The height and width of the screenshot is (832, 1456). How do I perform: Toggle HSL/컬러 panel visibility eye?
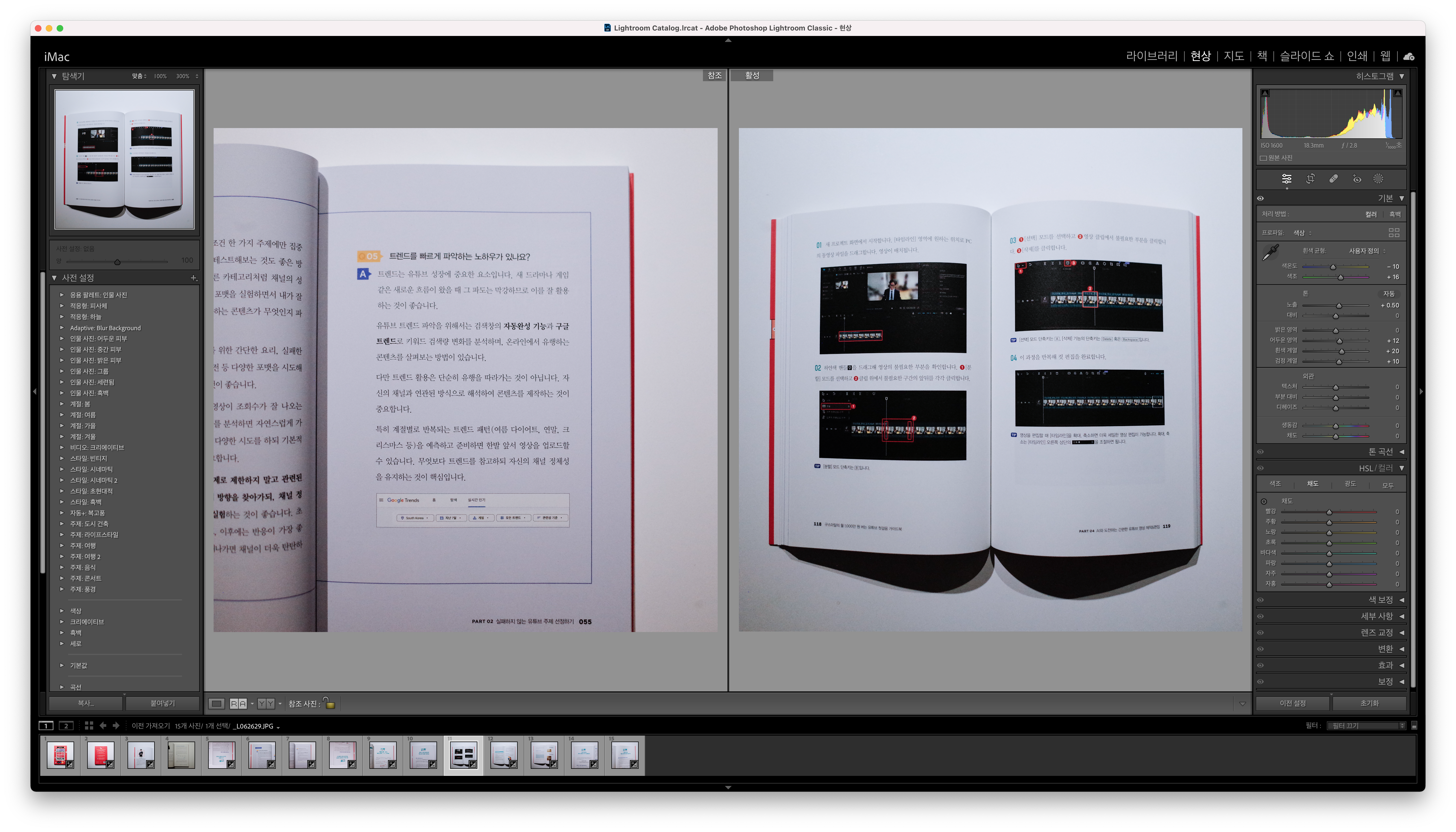click(x=1260, y=468)
